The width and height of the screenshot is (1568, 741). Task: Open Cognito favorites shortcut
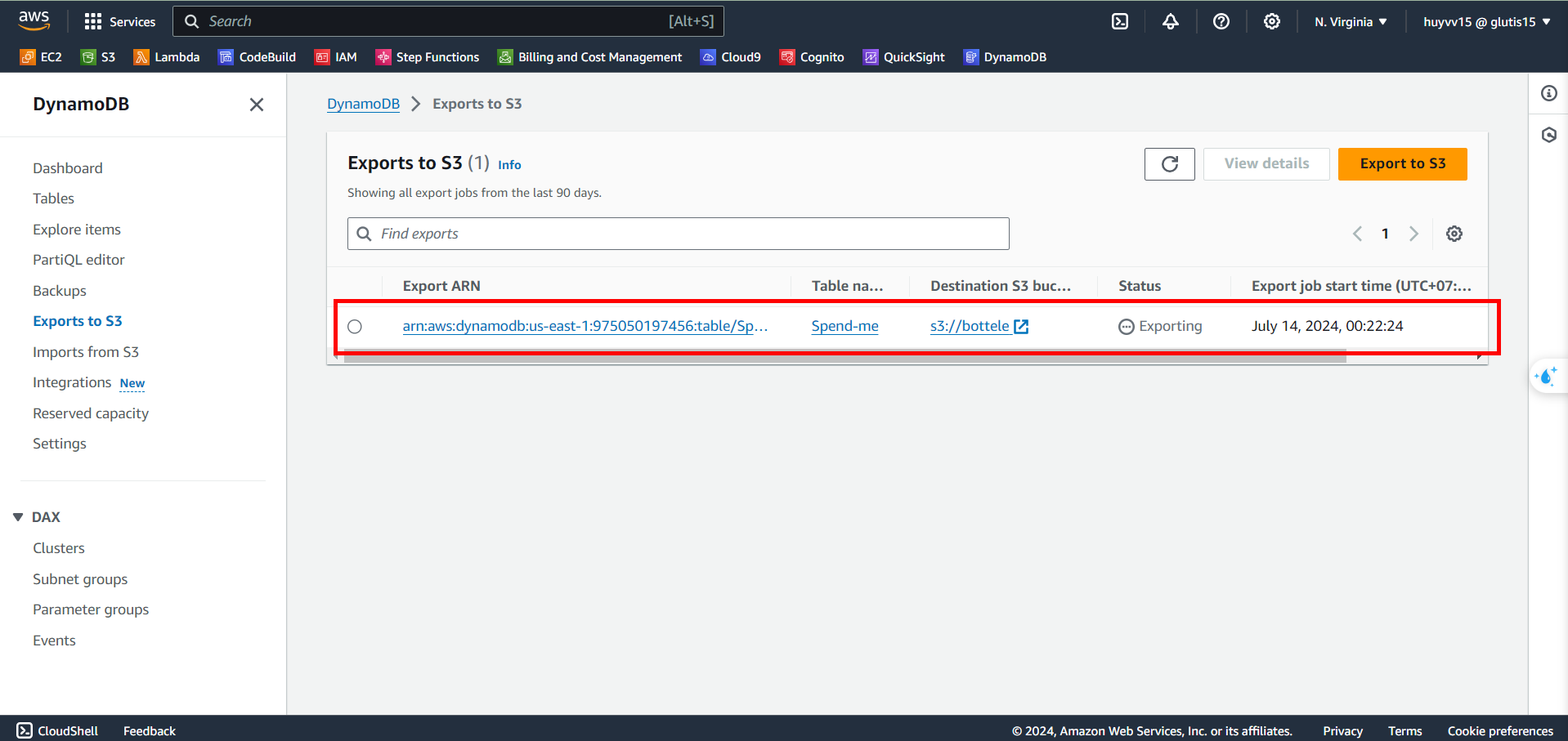(x=812, y=56)
